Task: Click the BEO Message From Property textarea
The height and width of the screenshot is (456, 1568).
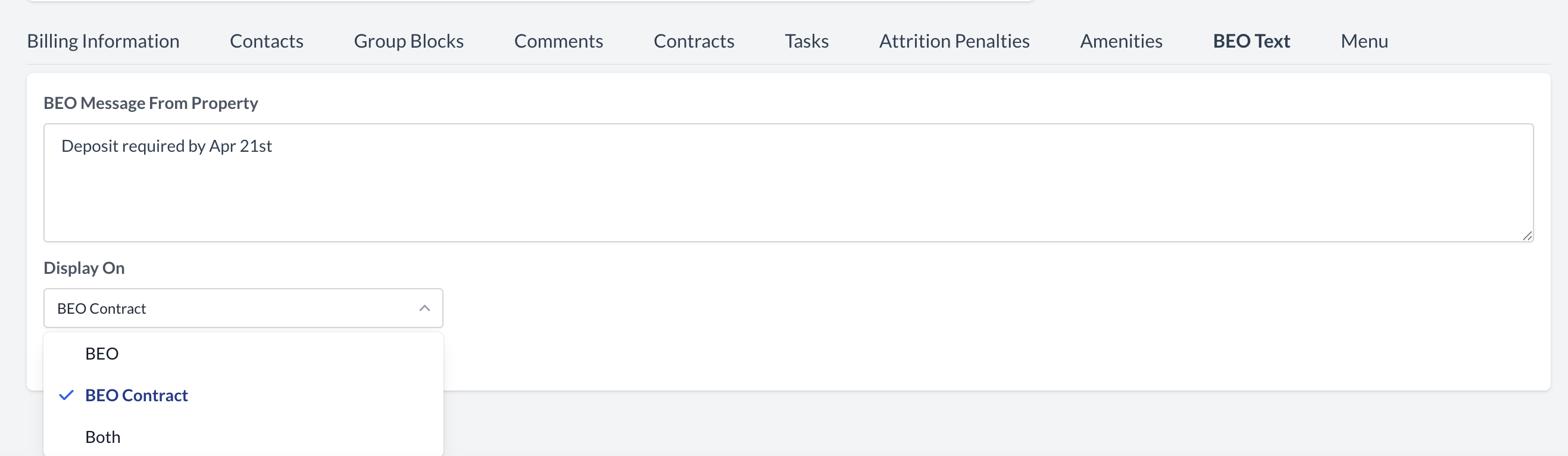Action: tap(788, 183)
